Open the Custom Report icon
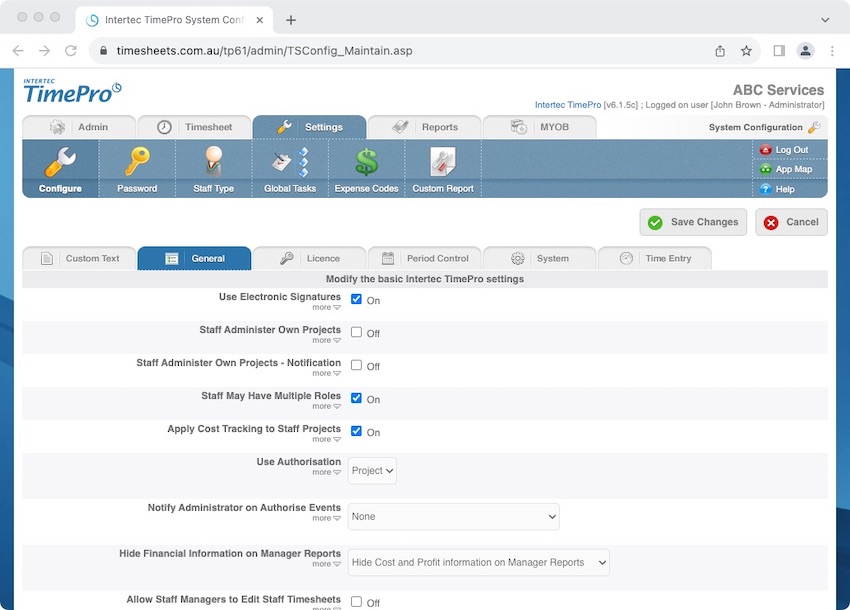 pos(443,162)
